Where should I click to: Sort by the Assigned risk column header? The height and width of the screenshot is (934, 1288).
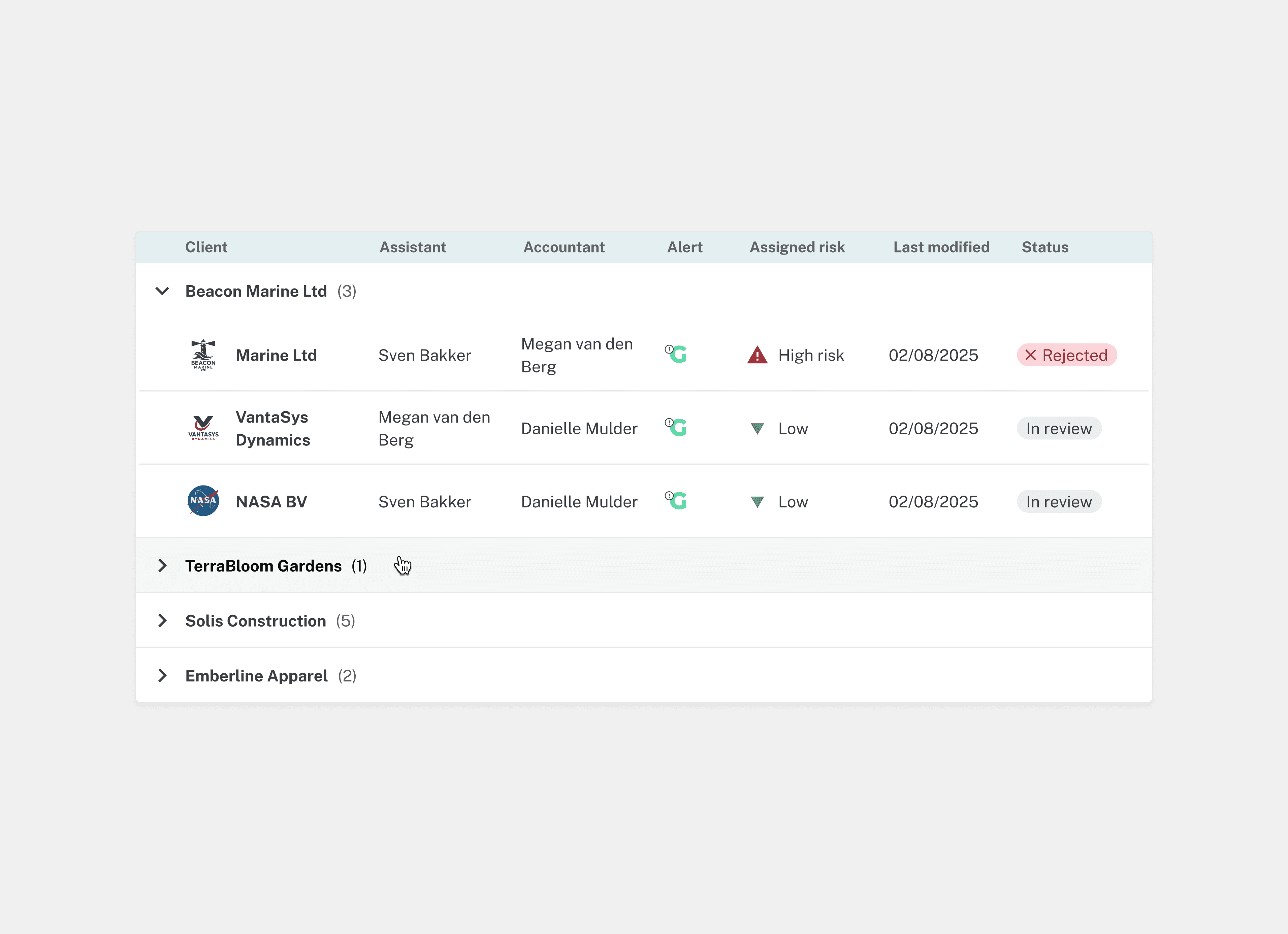797,247
